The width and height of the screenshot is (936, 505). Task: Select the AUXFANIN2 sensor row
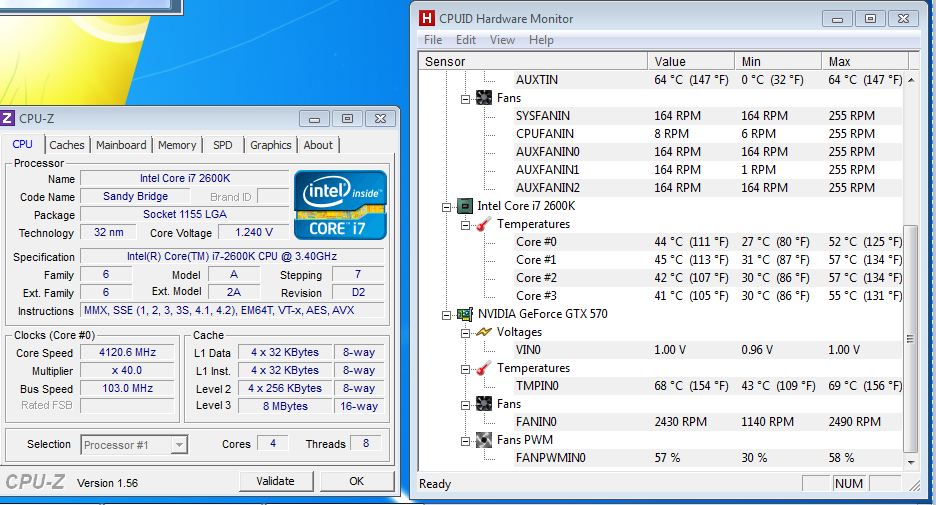(707, 187)
